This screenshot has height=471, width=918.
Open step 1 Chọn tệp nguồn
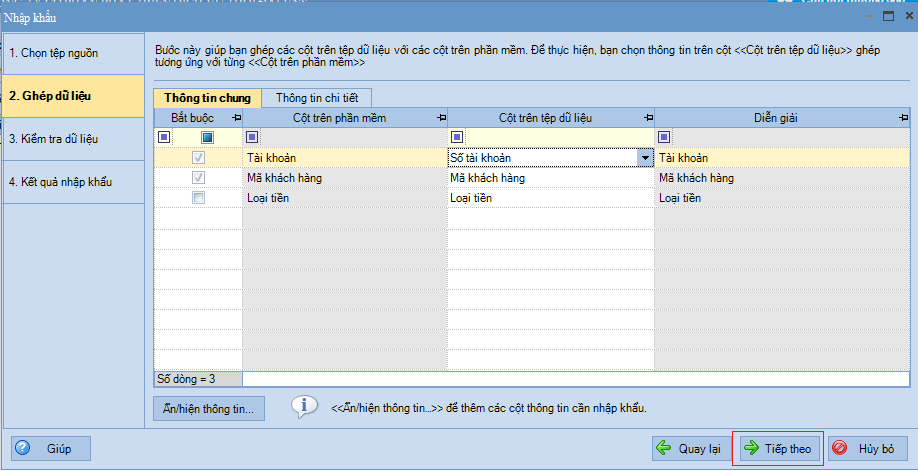73,53
